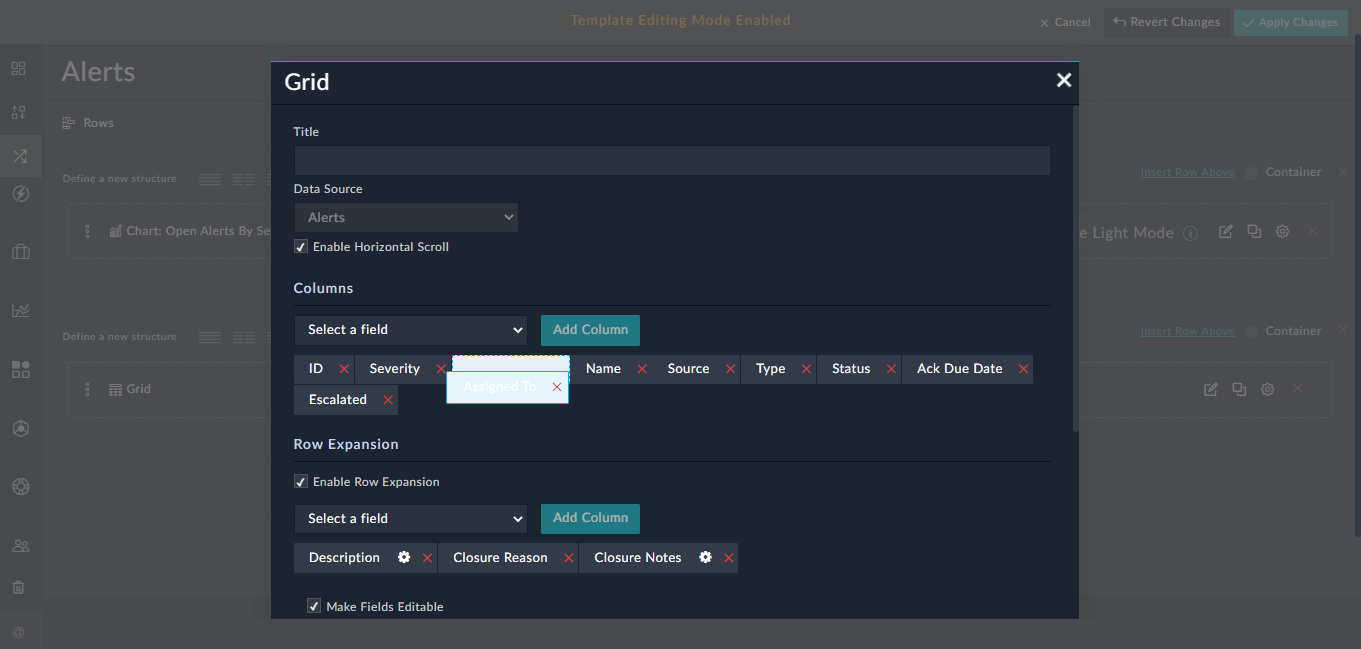The height and width of the screenshot is (649, 1361).
Task: Remove the Name column chip
Action: 642,369
